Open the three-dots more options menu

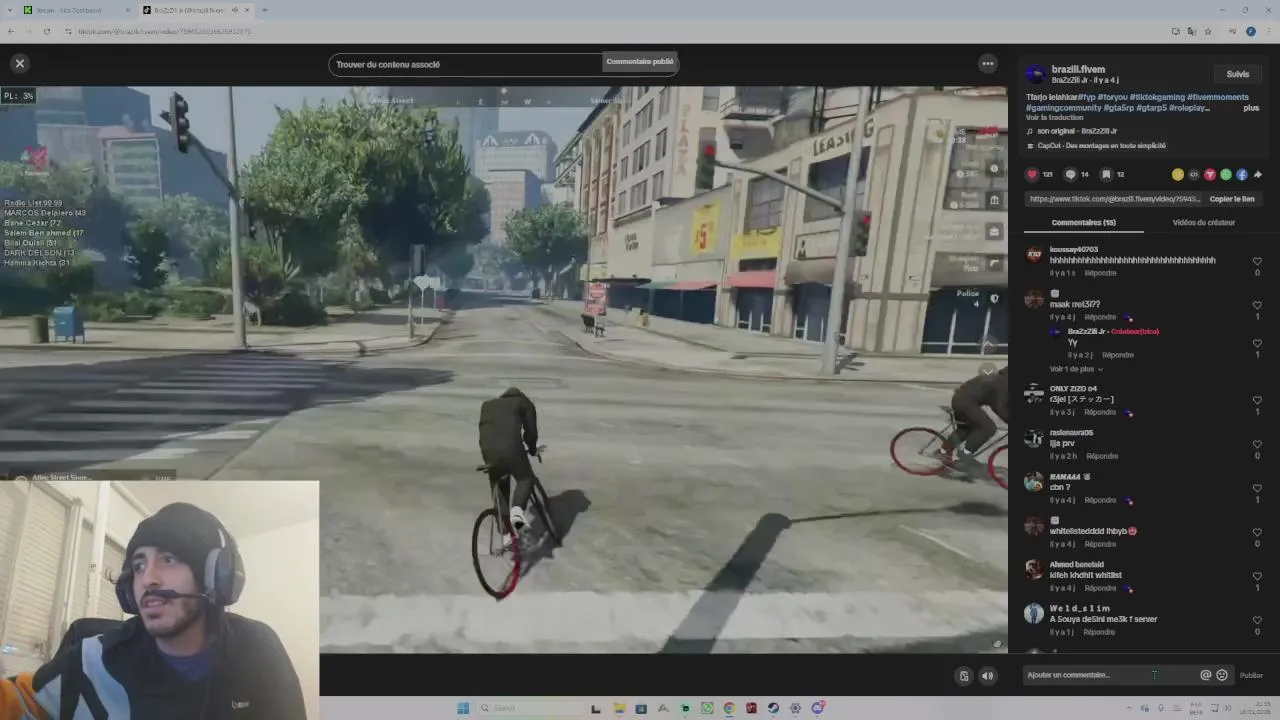pyautogui.click(x=988, y=63)
